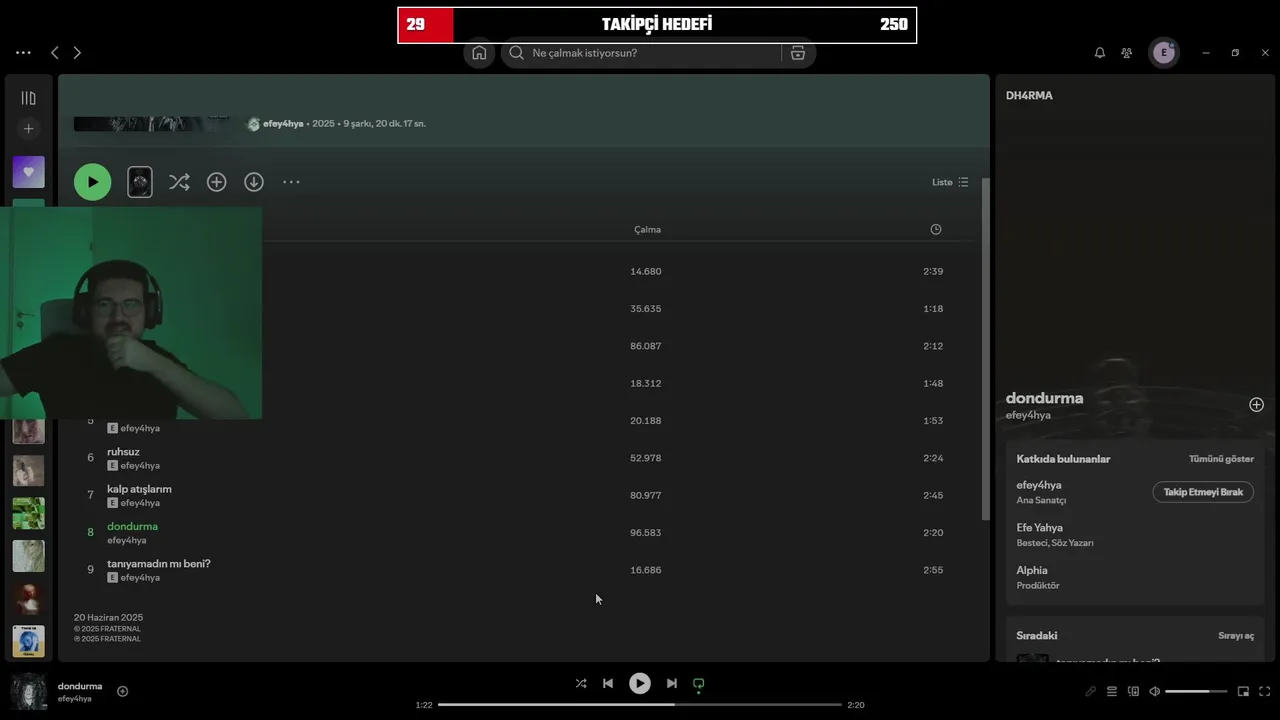Viewport: 1280px width, 720px height.
Task: Select the track 'kalp atışlarım'
Action: (139, 489)
